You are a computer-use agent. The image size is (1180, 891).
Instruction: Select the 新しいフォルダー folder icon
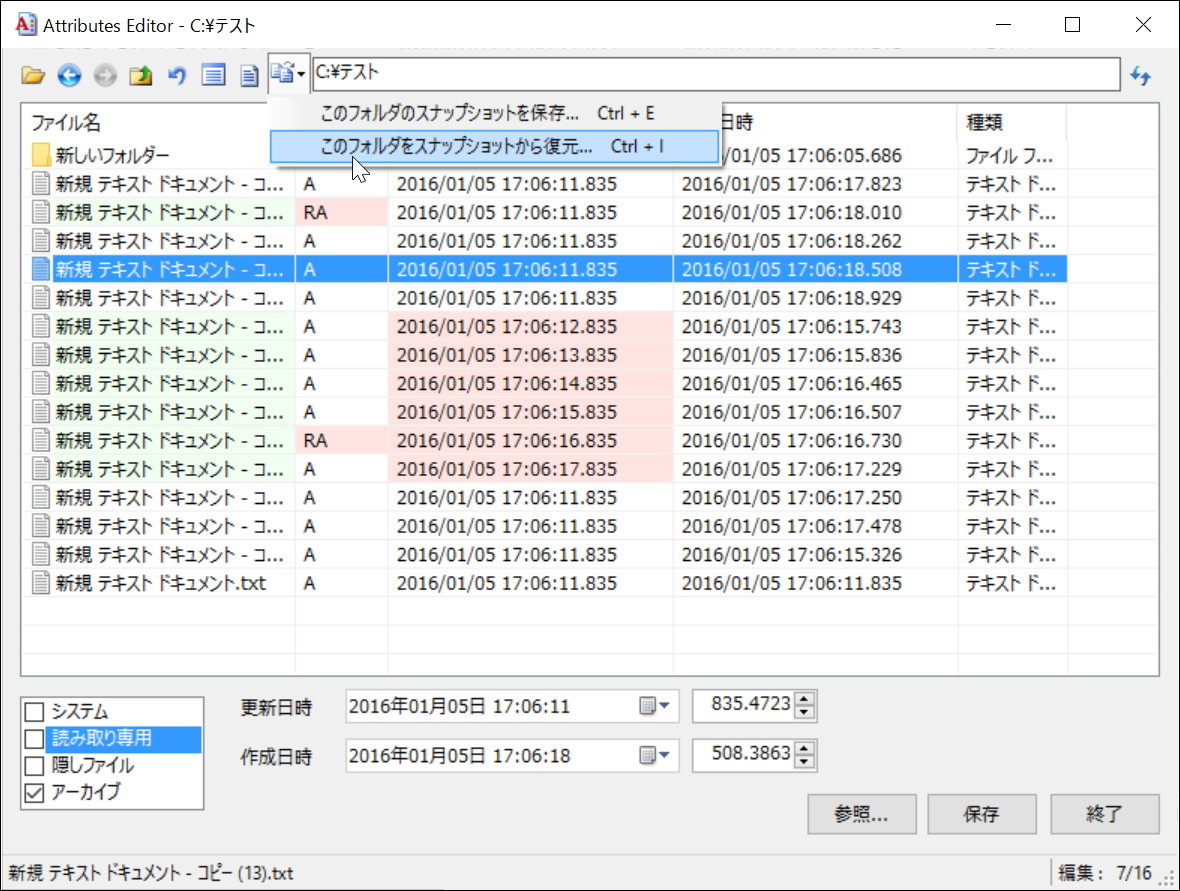41,155
